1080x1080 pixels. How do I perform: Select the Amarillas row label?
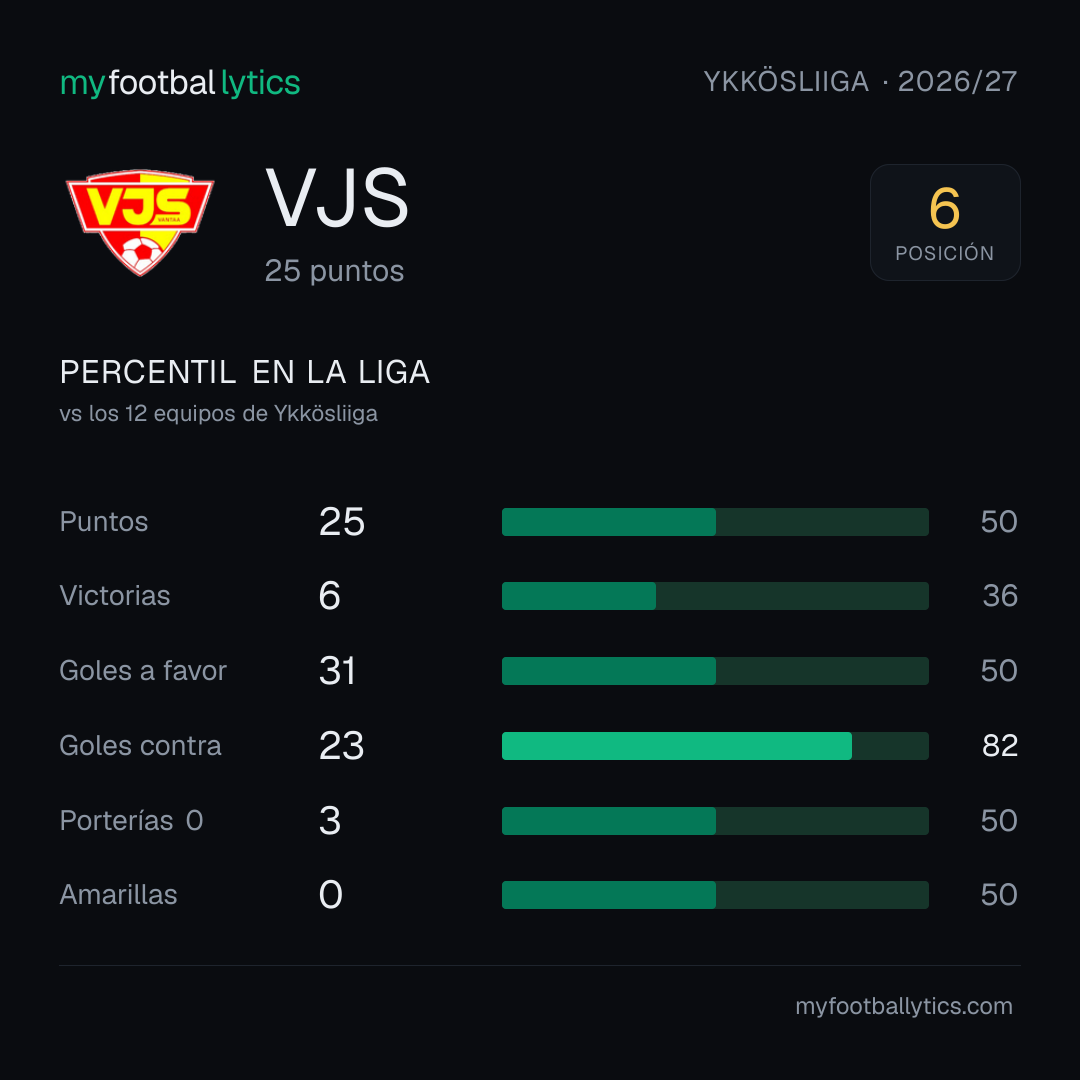(118, 895)
